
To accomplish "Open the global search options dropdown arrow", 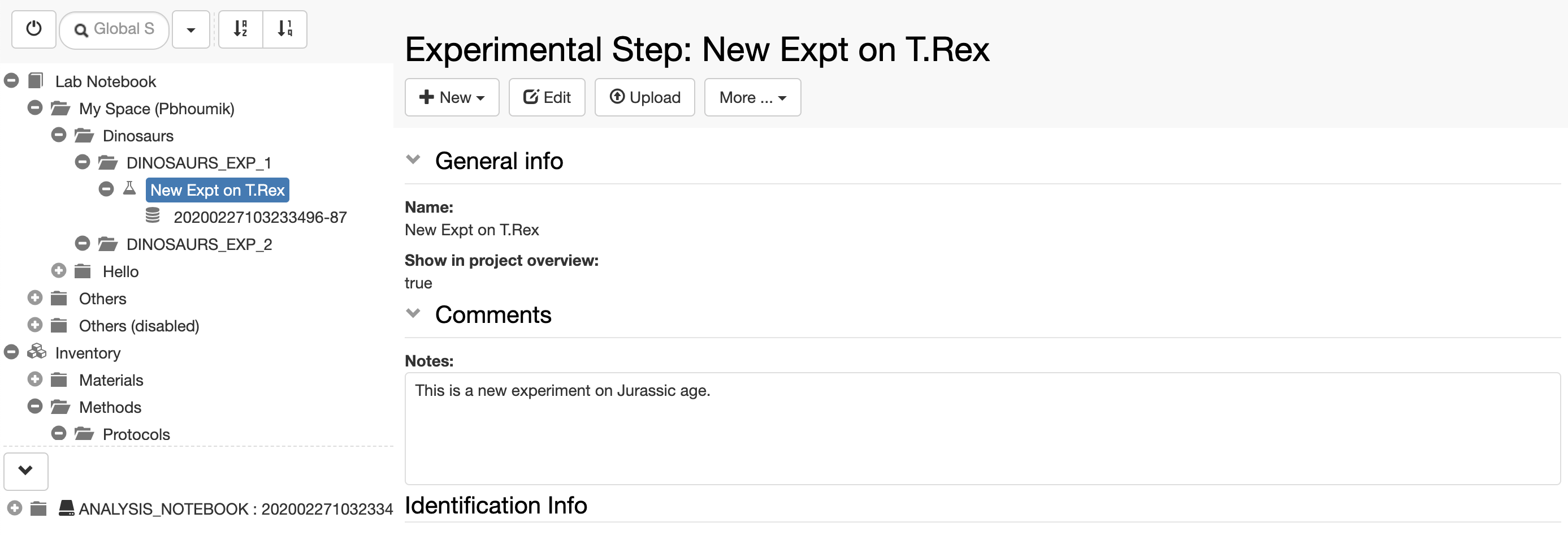I will pos(191,29).
